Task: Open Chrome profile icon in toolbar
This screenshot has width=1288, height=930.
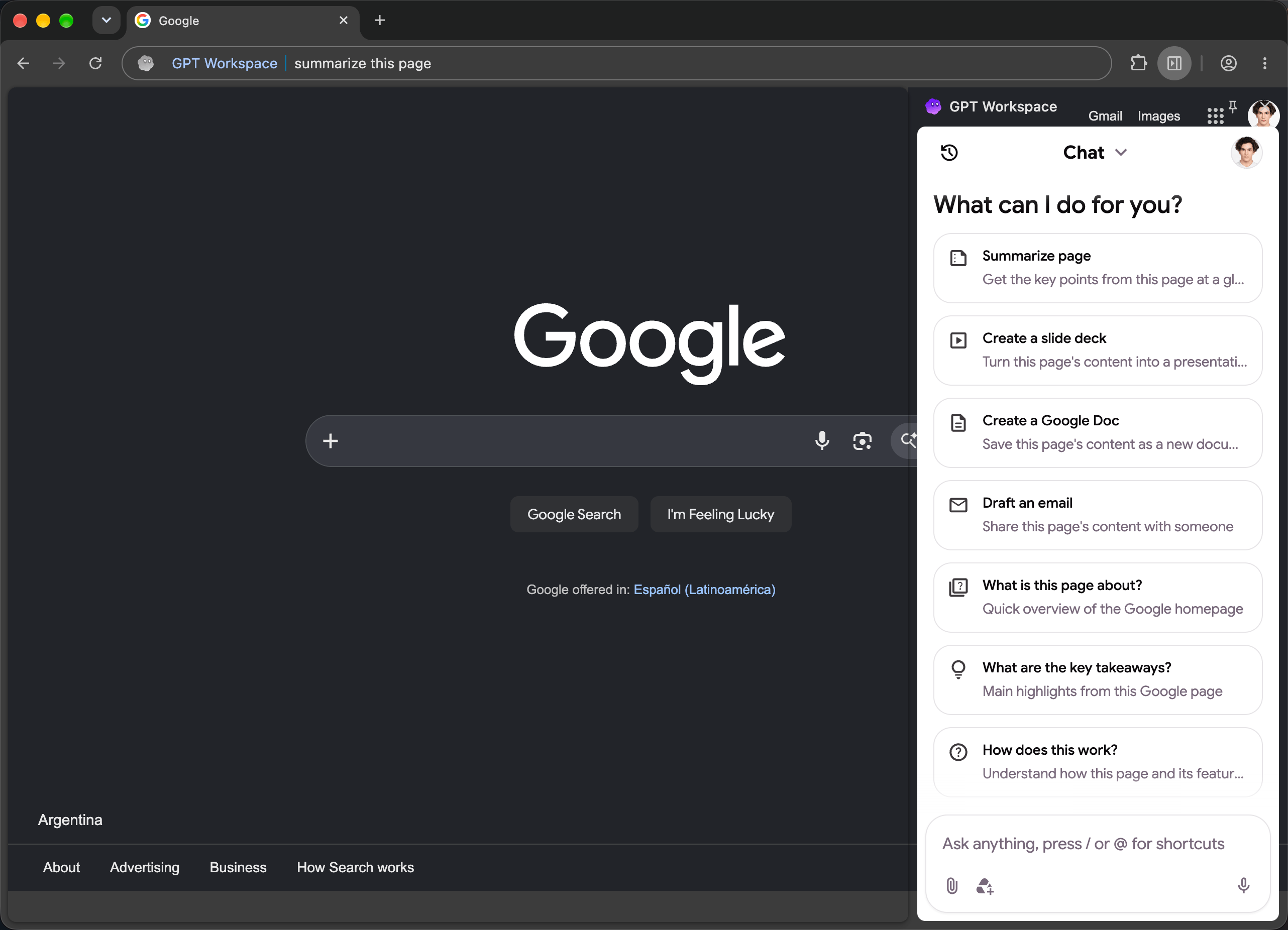Action: tap(1228, 63)
